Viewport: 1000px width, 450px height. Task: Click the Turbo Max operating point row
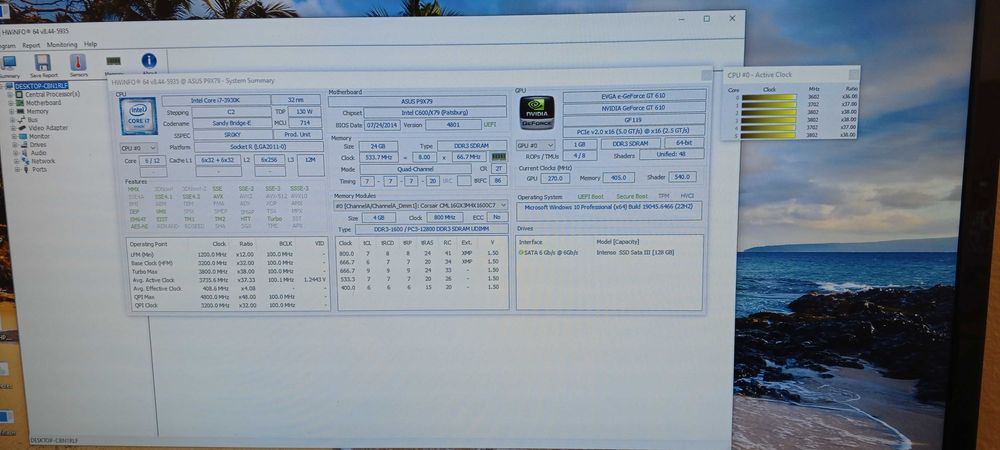(x=228, y=271)
